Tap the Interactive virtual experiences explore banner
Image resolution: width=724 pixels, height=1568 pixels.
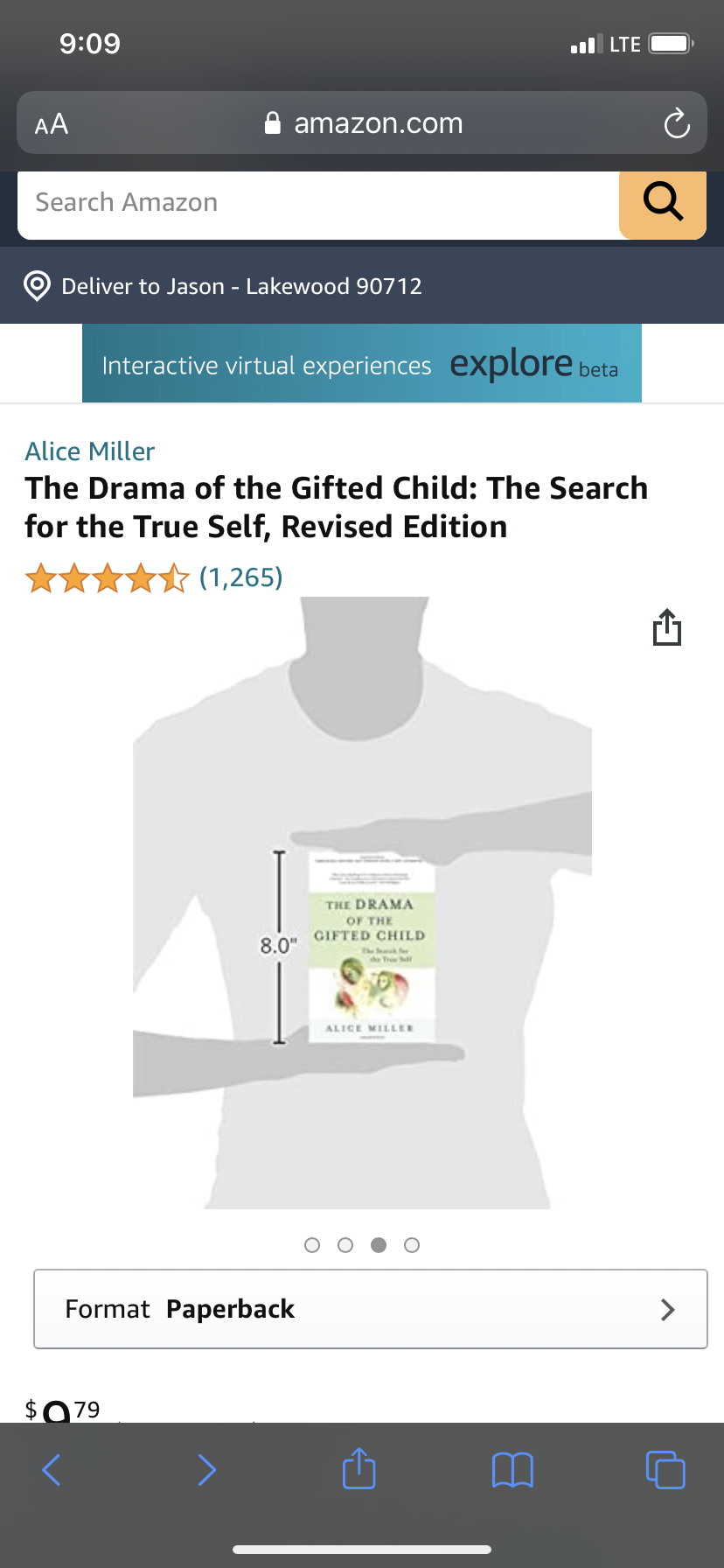pos(362,363)
